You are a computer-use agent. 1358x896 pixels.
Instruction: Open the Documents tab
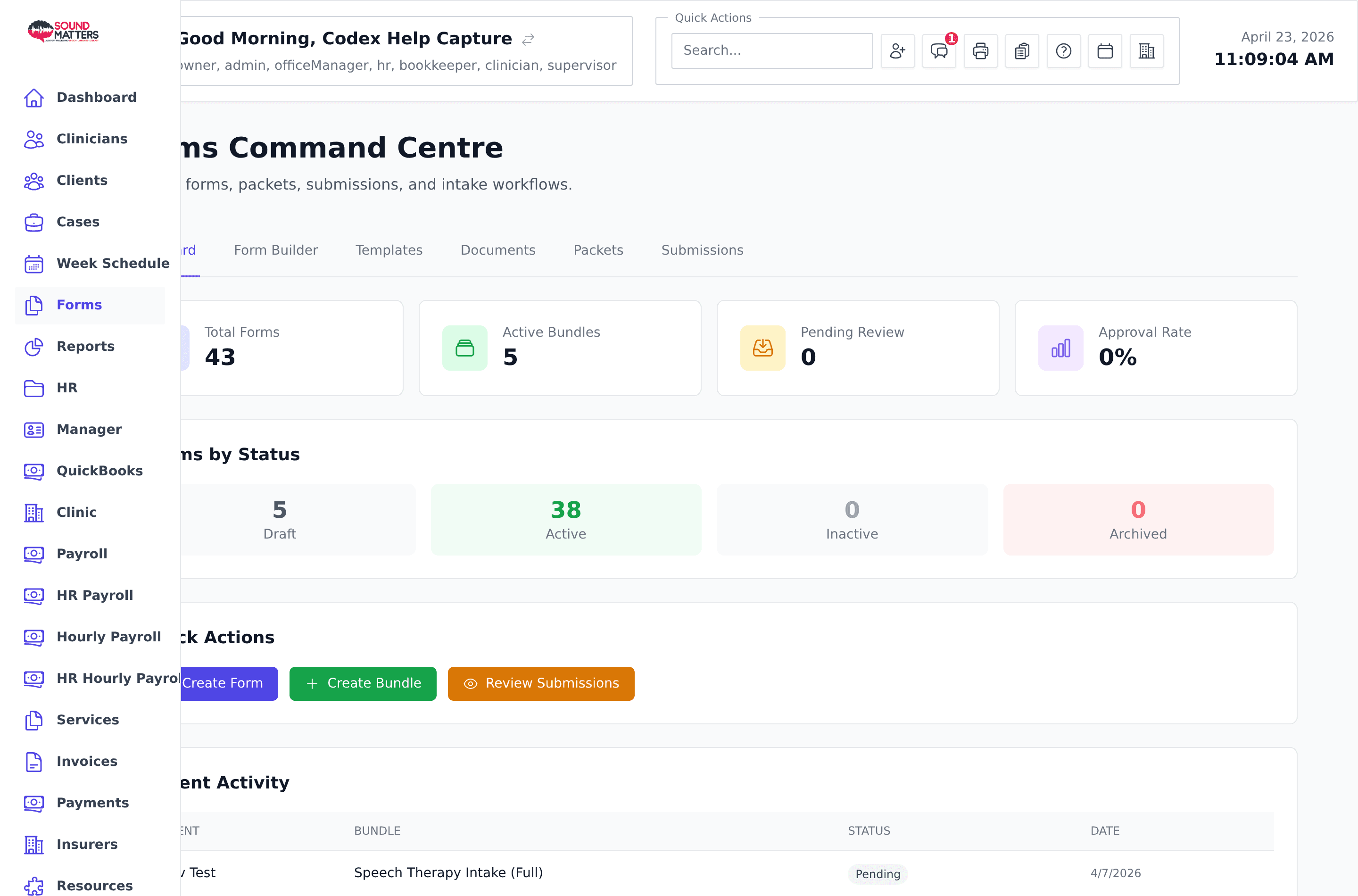498,250
